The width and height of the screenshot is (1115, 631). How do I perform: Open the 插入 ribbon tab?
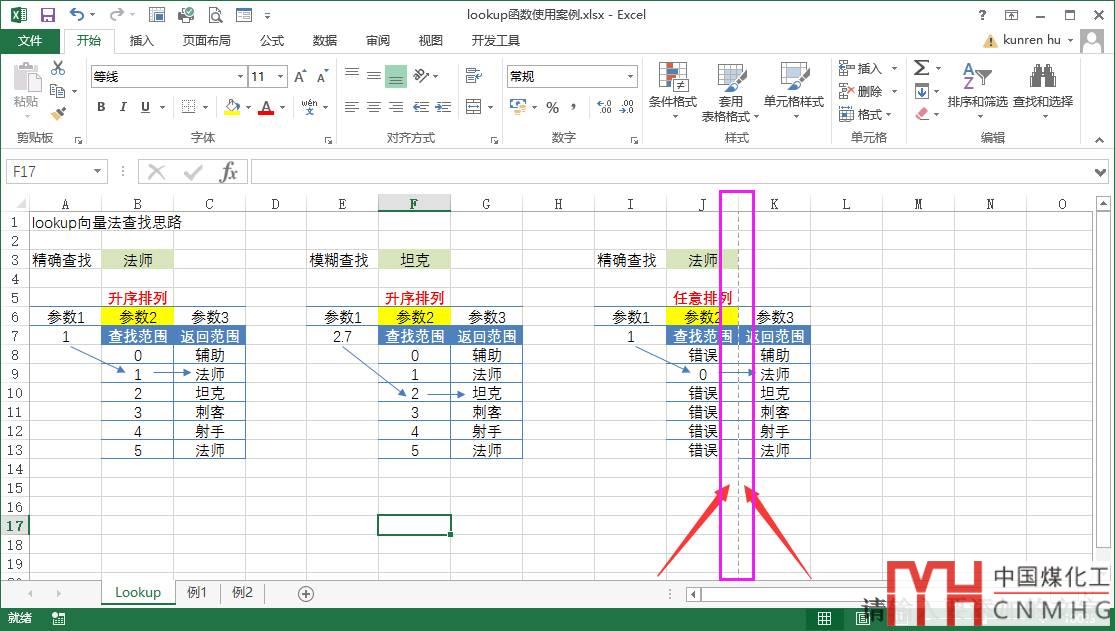(142, 41)
